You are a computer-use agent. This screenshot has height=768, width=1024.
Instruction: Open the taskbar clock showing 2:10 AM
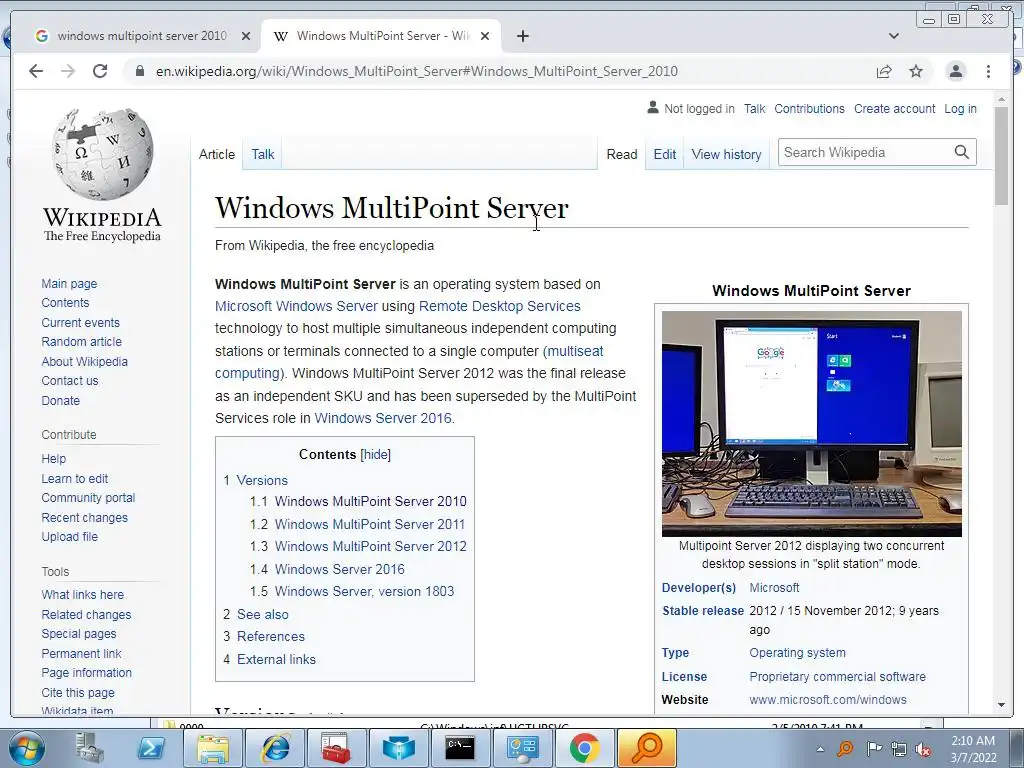pyautogui.click(x=972, y=749)
